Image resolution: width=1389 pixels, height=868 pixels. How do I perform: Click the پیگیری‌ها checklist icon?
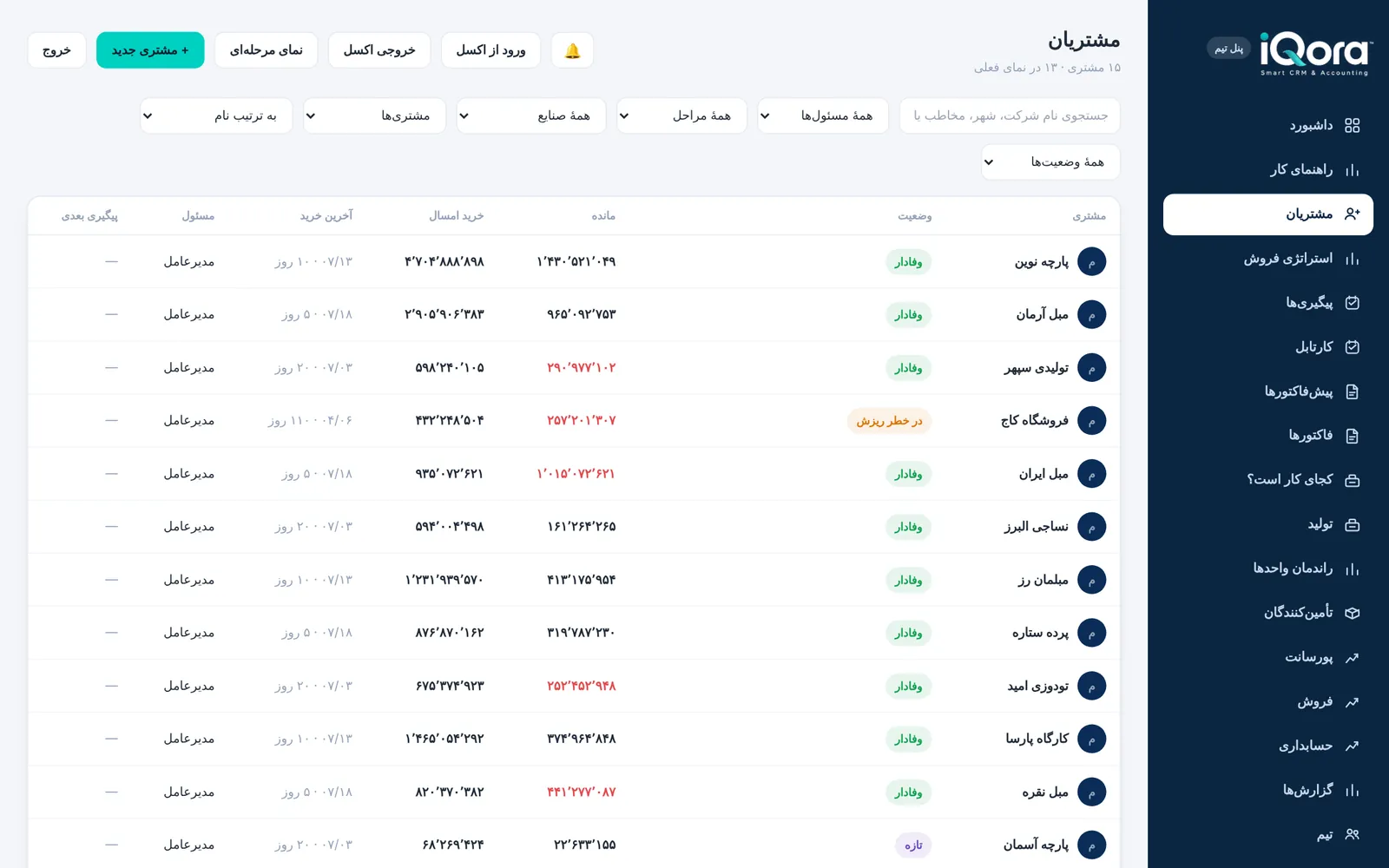[x=1352, y=303]
